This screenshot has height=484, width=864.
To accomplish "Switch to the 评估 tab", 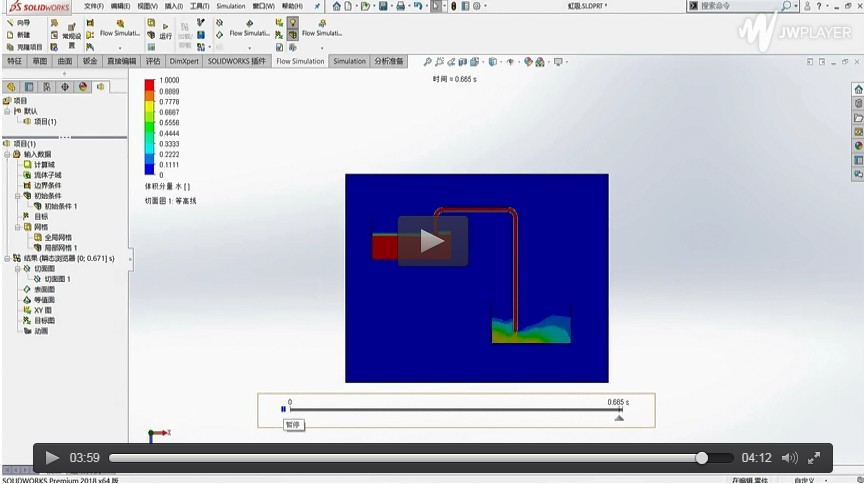I will coord(153,61).
